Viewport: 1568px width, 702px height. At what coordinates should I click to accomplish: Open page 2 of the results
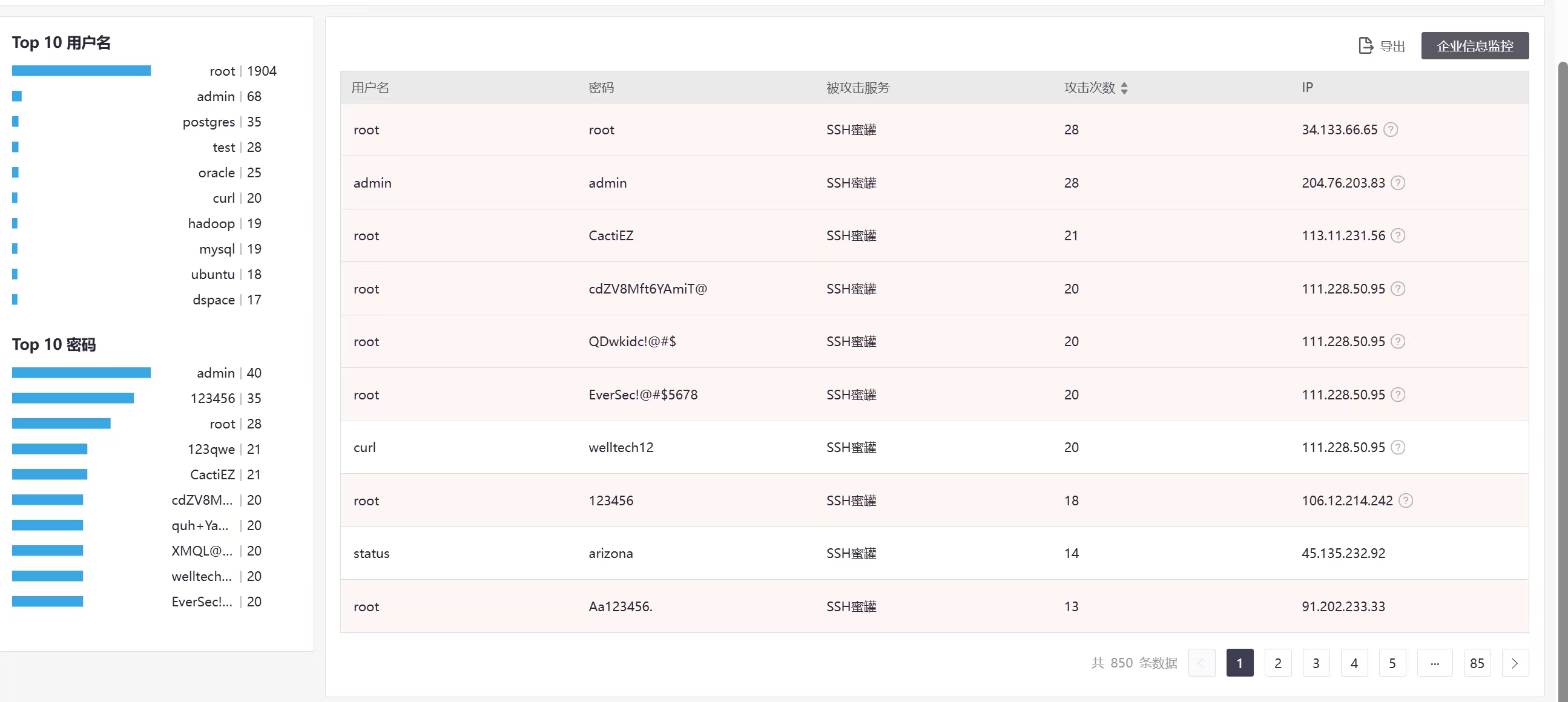pos(1277,663)
